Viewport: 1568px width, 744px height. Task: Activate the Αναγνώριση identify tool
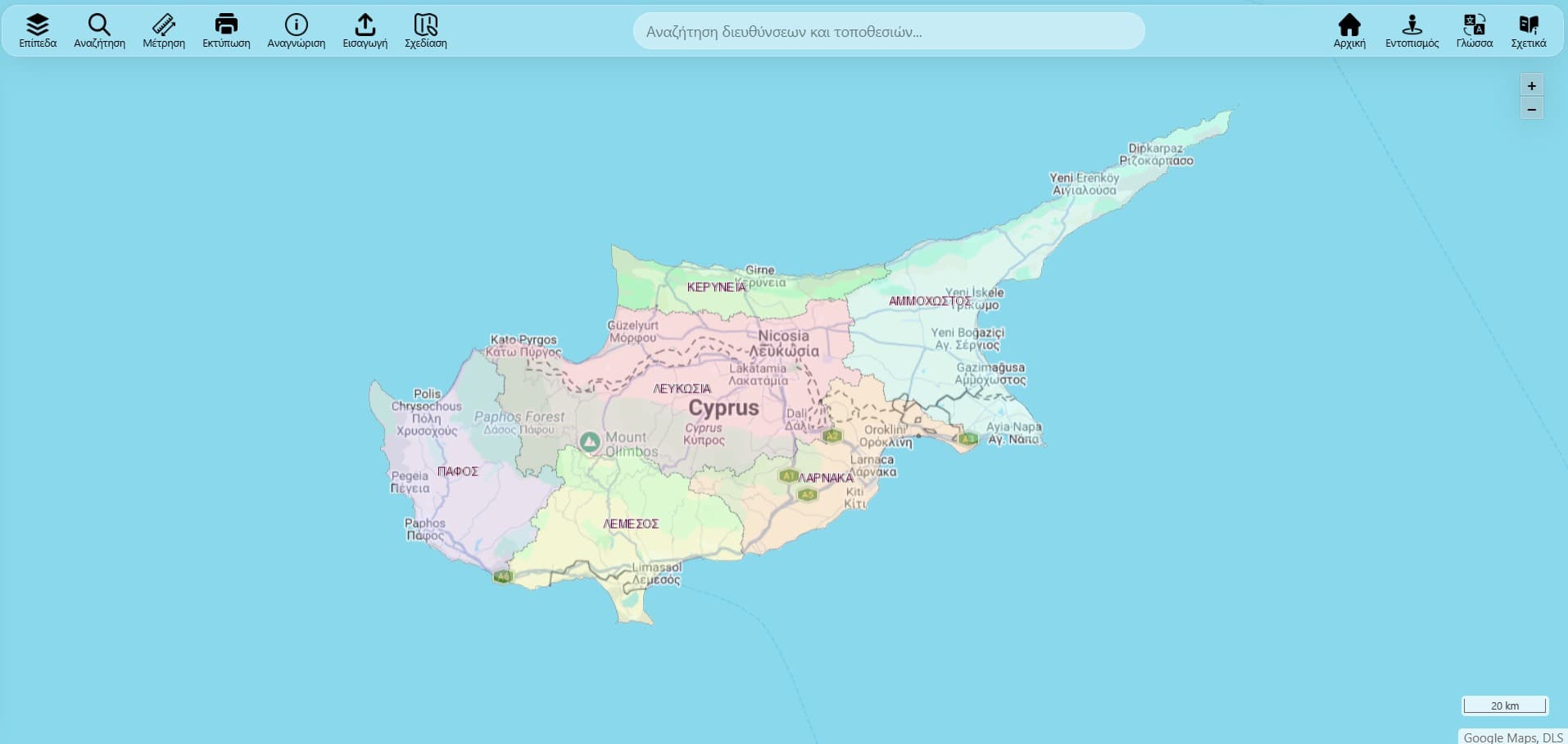296,31
